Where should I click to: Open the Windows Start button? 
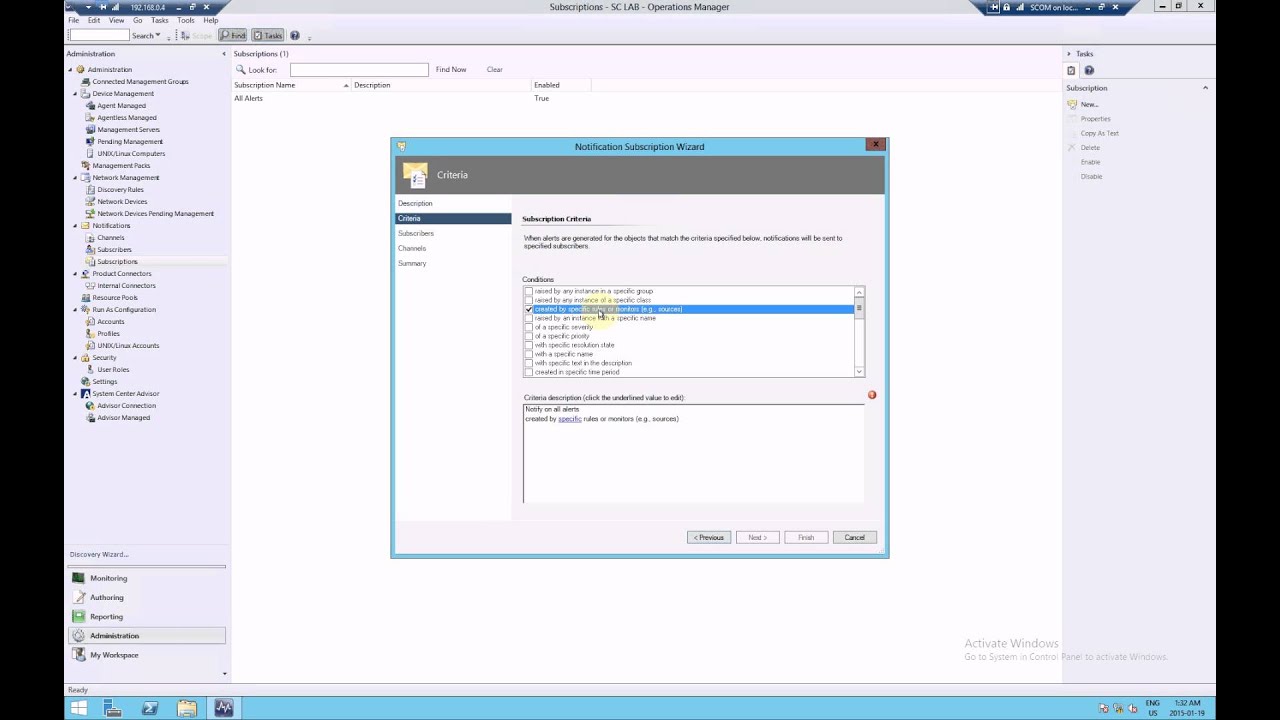(79, 708)
